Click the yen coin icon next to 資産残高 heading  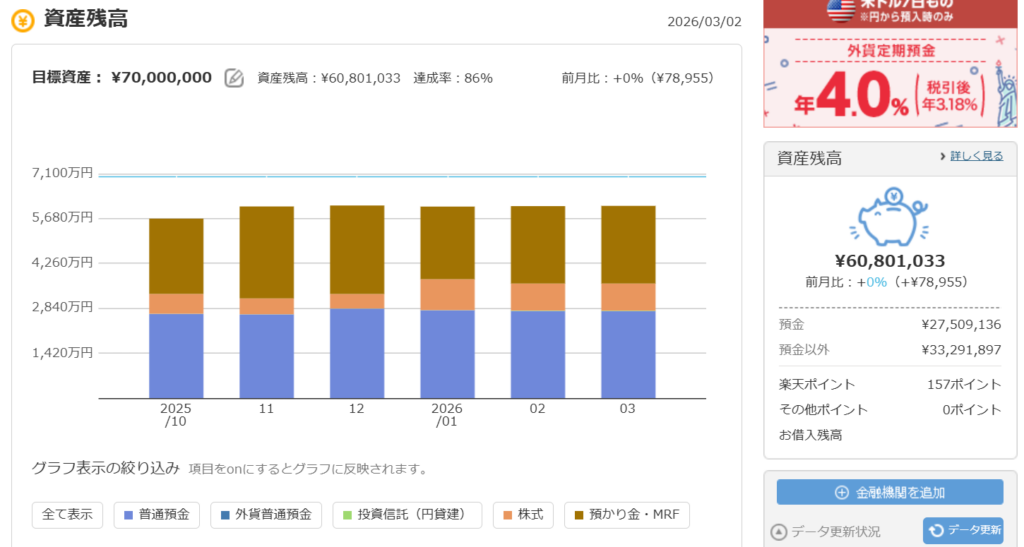tap(22, 20)
